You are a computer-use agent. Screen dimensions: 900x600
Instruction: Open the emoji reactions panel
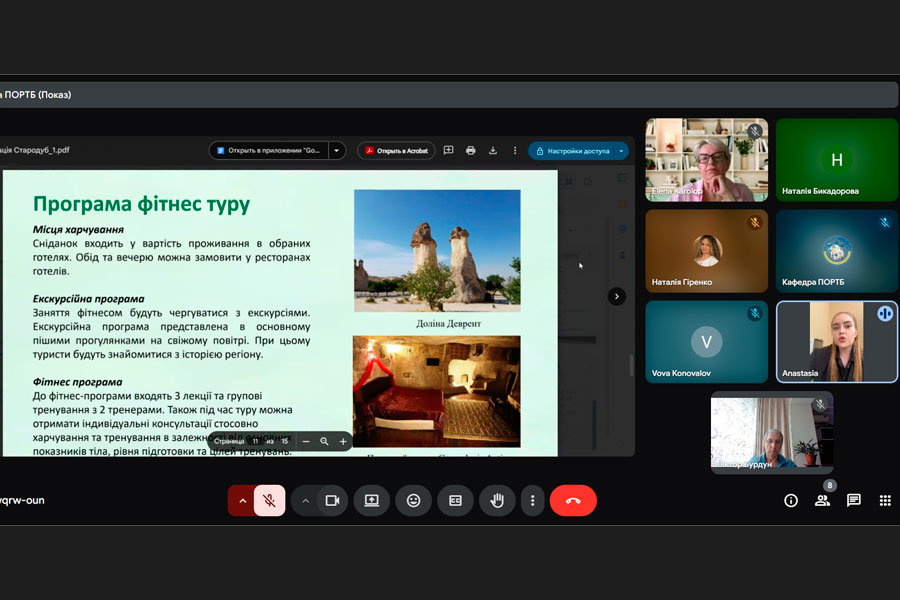[x=413, y=500]
